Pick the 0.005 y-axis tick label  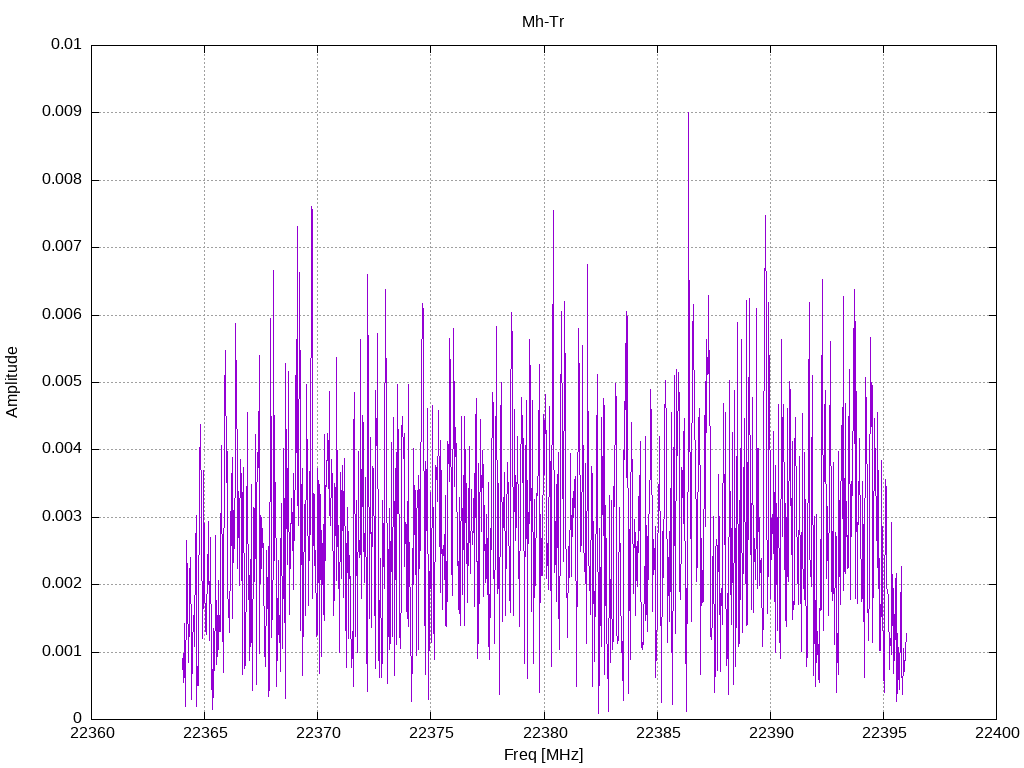click(x=62, y=382)
